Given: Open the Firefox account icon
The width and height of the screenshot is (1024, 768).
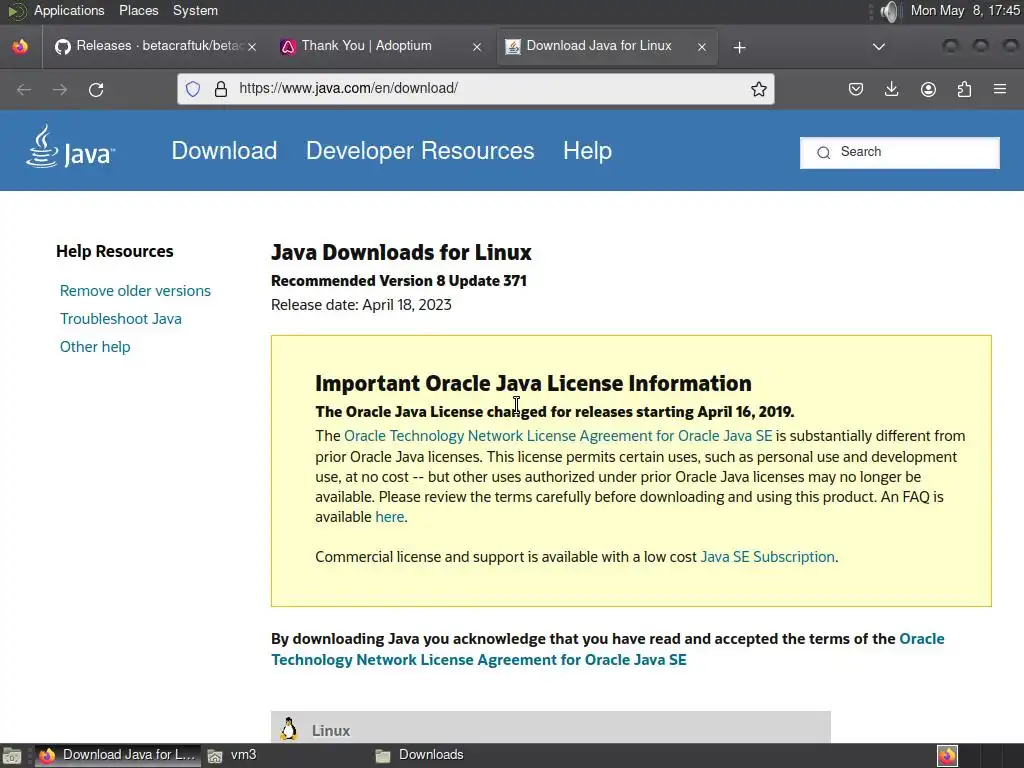Looking at the screenshot, I should coord(928,89).
